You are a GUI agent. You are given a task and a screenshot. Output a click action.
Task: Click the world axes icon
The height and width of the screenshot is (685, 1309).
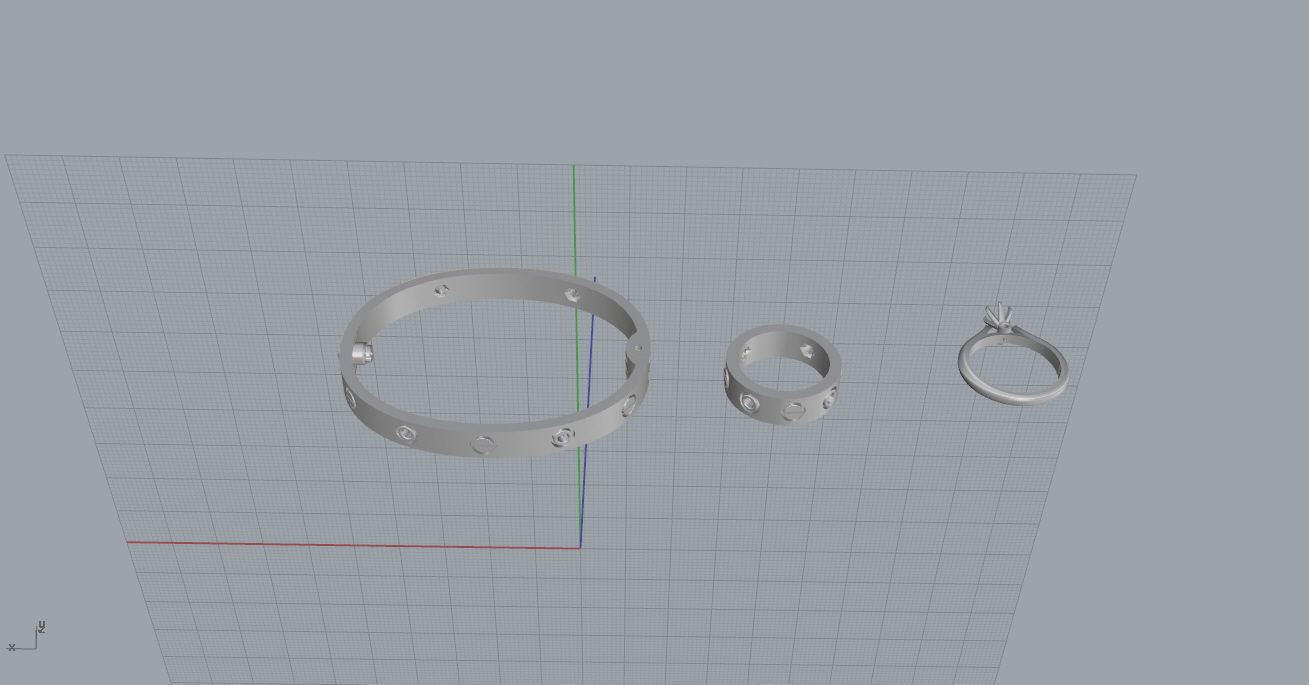tap(27, 636)
